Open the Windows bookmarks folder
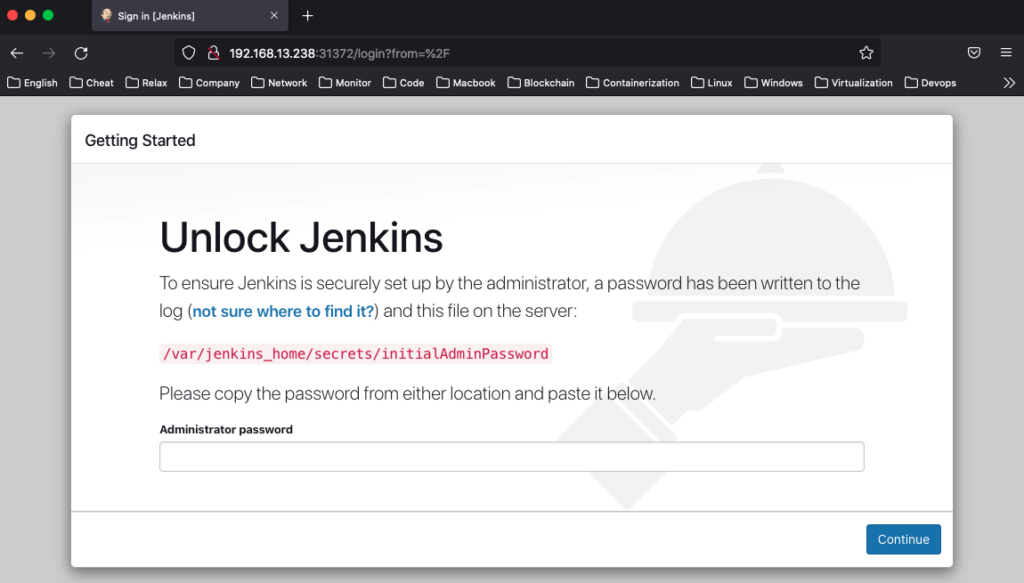1024x583 pixels. (774, 83)
